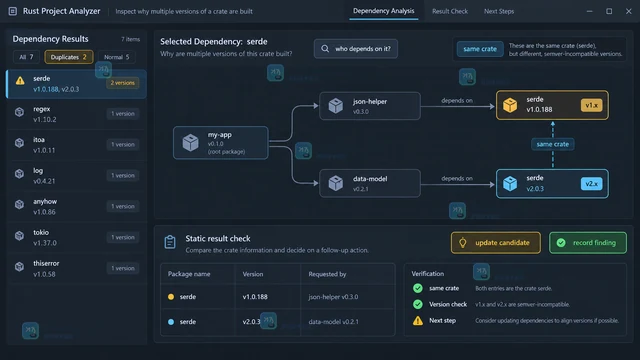Click the same crate verification check icon

418,288
